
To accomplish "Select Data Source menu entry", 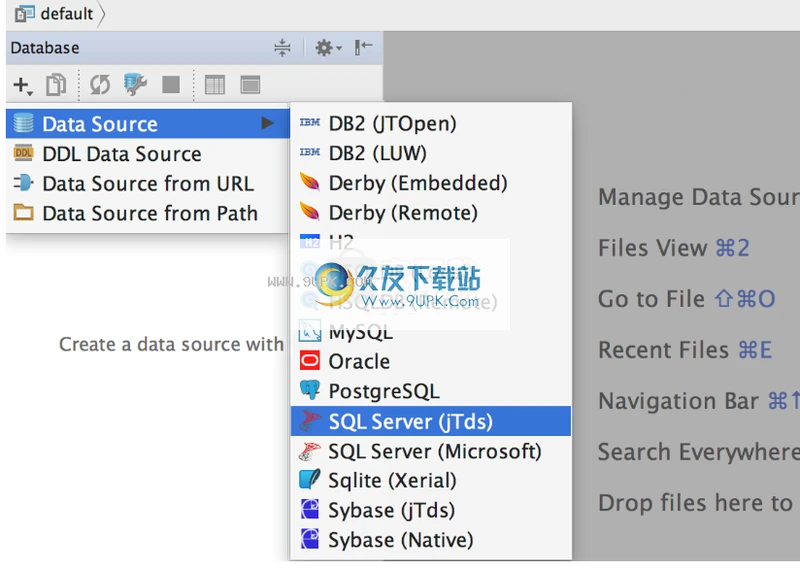I will point(148,124).
